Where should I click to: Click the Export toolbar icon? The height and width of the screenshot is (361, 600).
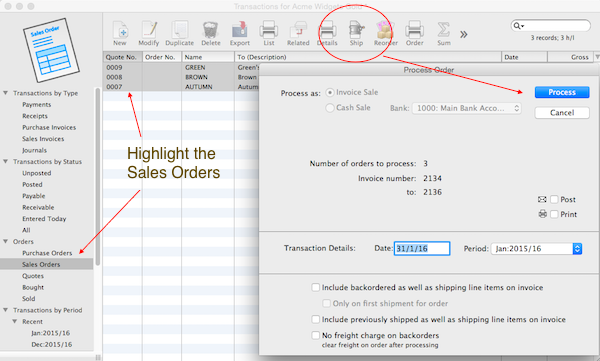pos(240,30)
